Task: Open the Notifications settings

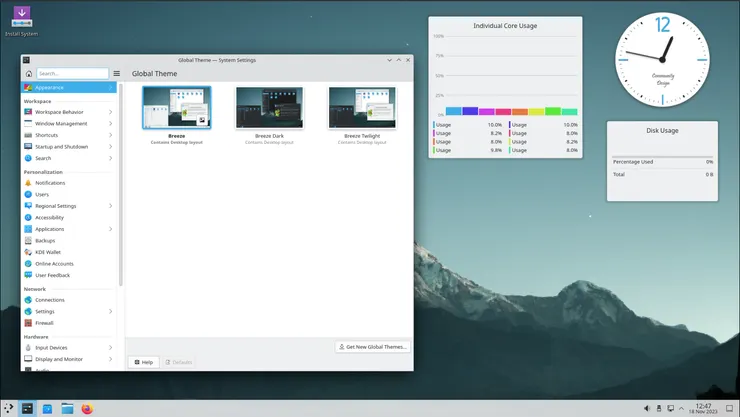Action: pyautogui.click(x=50, y=183)
